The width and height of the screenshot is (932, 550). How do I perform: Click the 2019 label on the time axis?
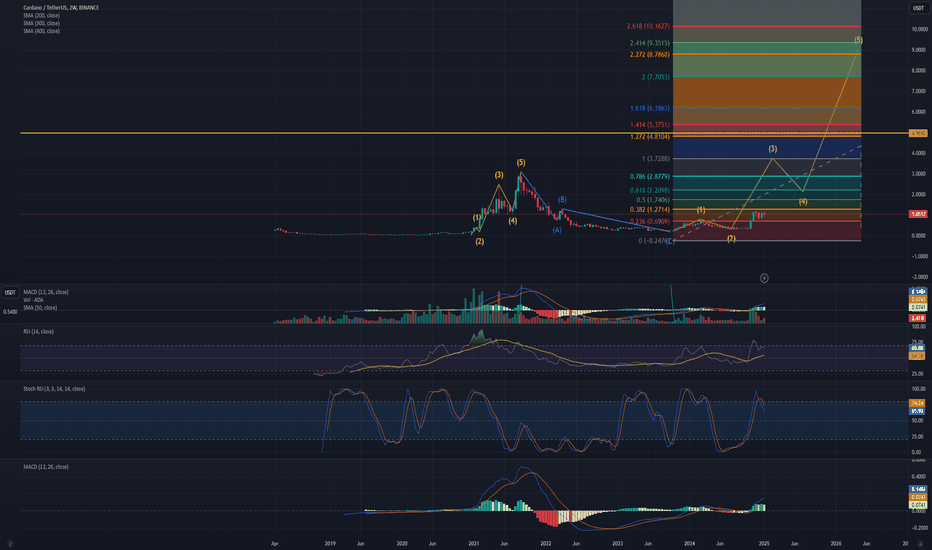[330, 543]
